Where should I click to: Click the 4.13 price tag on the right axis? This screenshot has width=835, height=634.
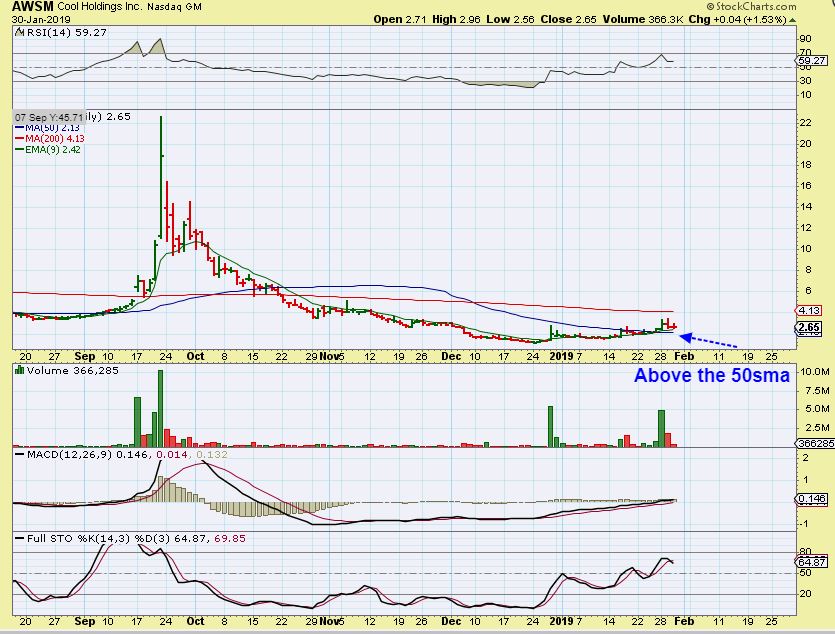[x=809, y=310]
